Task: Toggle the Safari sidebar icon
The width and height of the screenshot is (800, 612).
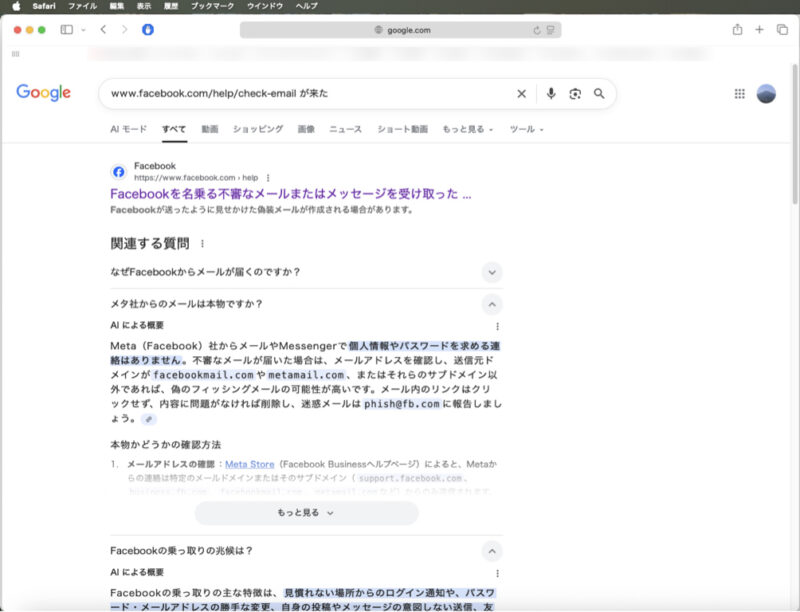Action: (x=67, y=30)
